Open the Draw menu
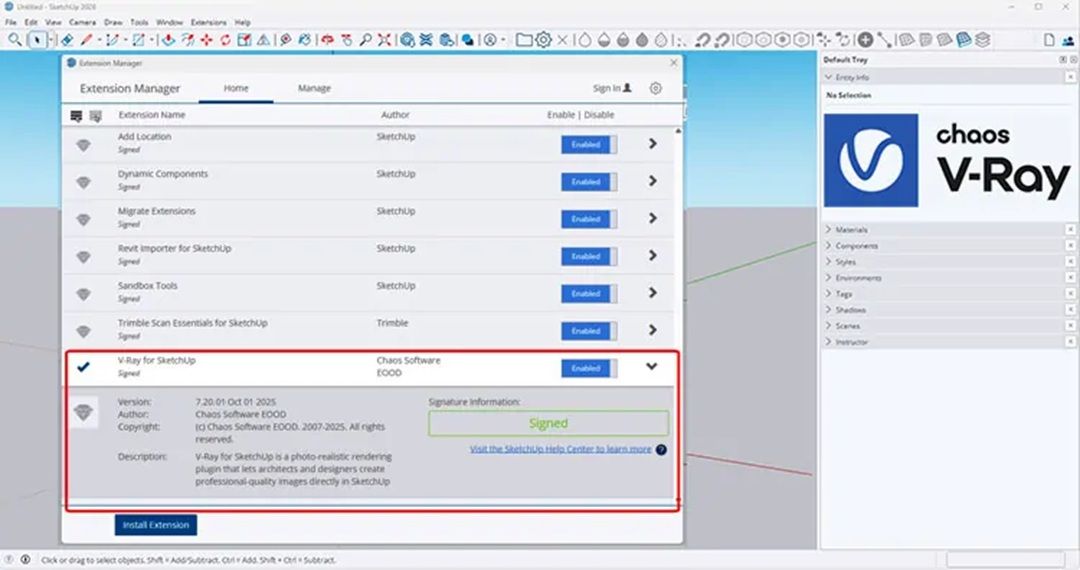Image resolution: width=1080 pixels, height=570 pixels. tap(113, 22)
